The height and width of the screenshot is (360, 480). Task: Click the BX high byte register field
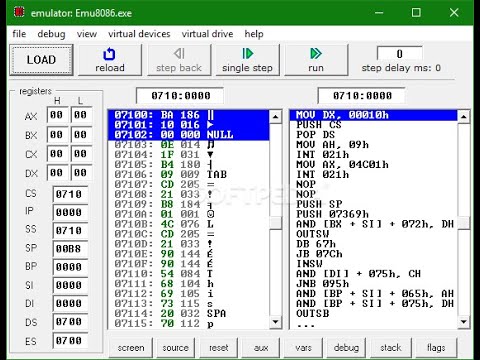coord(57,135)
